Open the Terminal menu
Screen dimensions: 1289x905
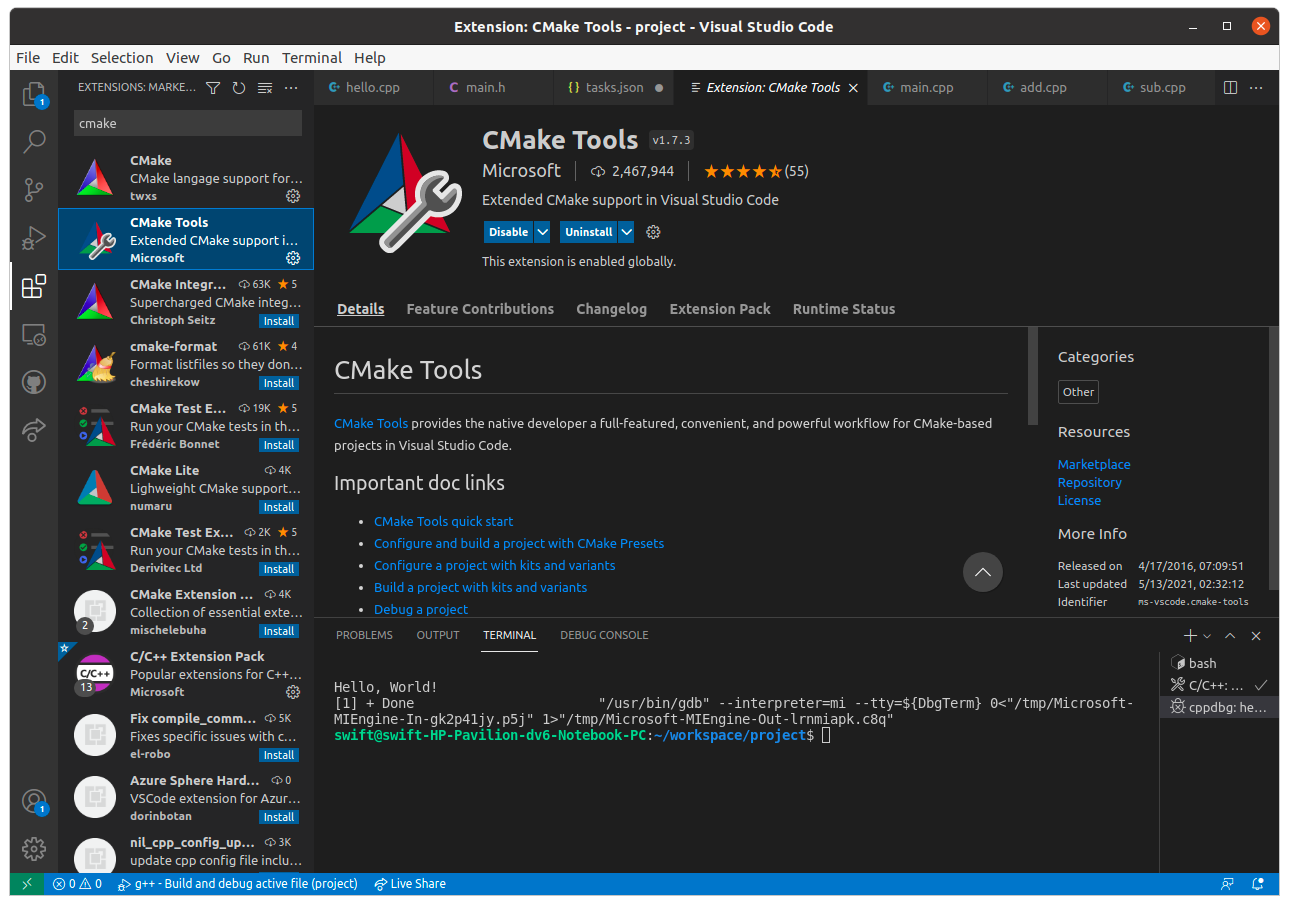point(312,58)
